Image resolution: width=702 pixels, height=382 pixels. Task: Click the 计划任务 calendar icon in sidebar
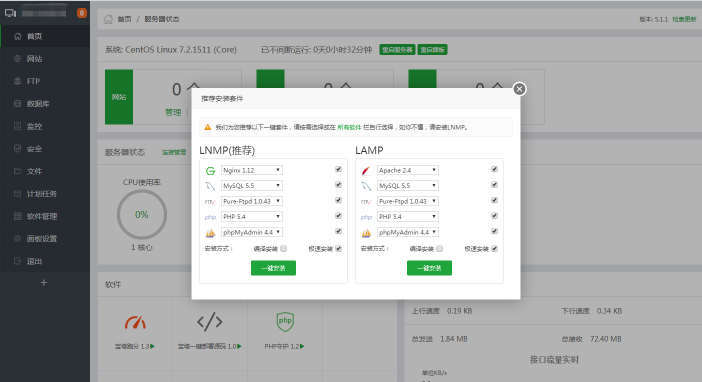click(x=17, y=193)
